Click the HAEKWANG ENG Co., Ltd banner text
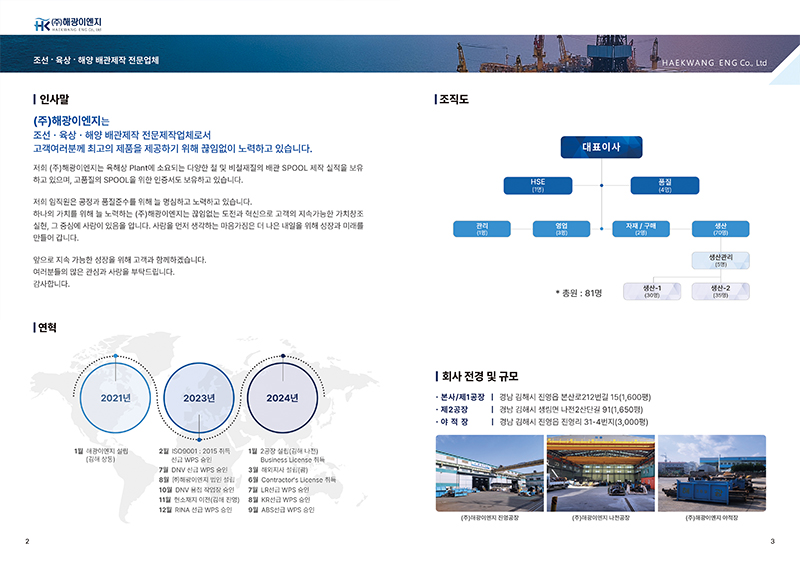 (x=716, y=62)
